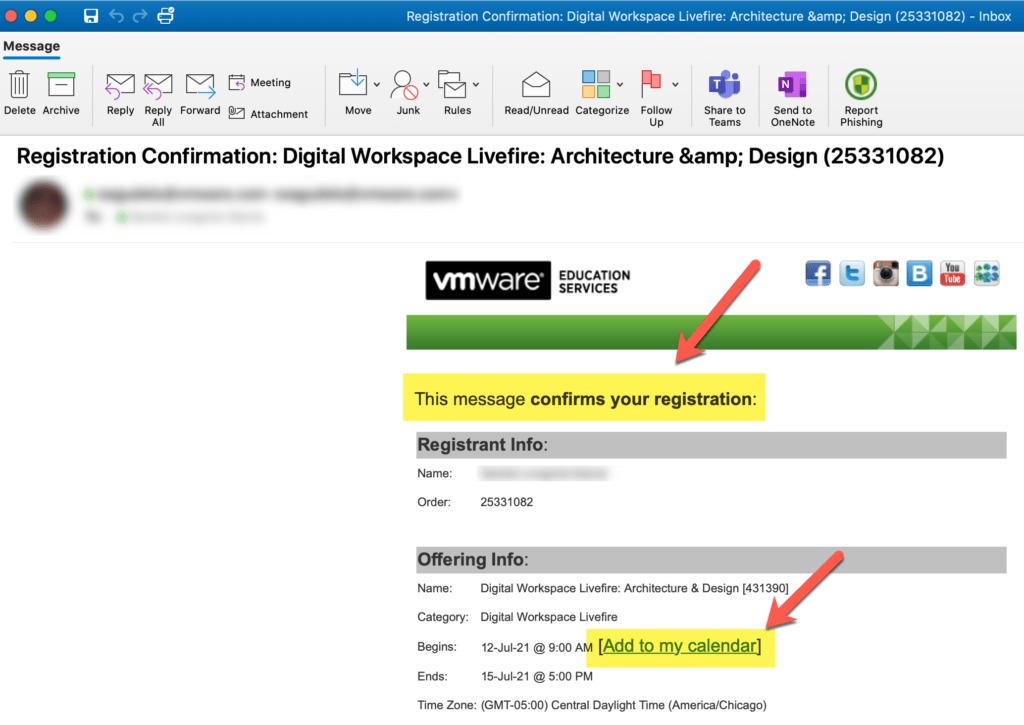The height and width of the screenshot is (725, 1024).
Task: Report Phishing on this email
Action: 861,98
